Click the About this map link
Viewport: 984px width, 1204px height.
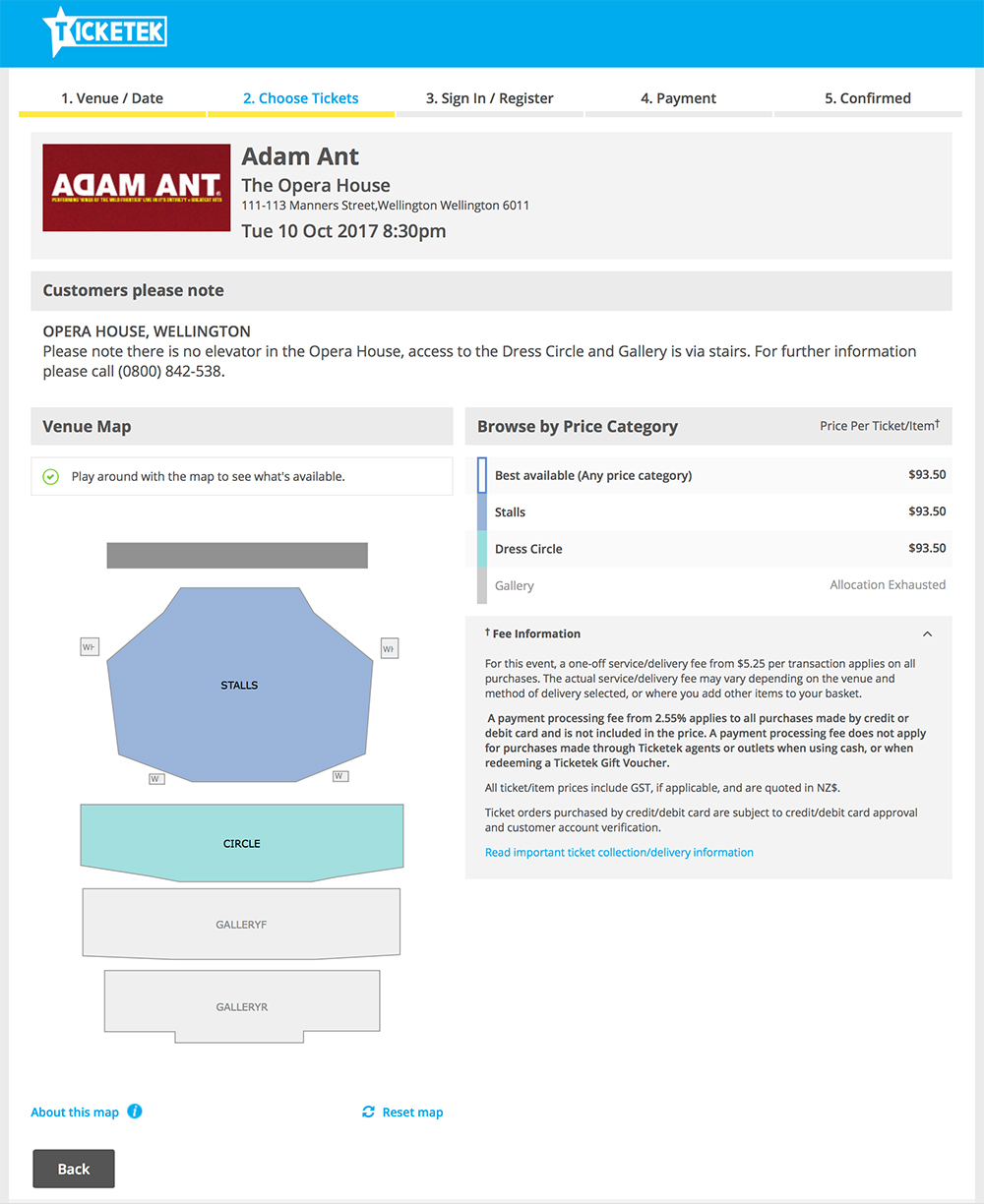[x=75, y=1113]
